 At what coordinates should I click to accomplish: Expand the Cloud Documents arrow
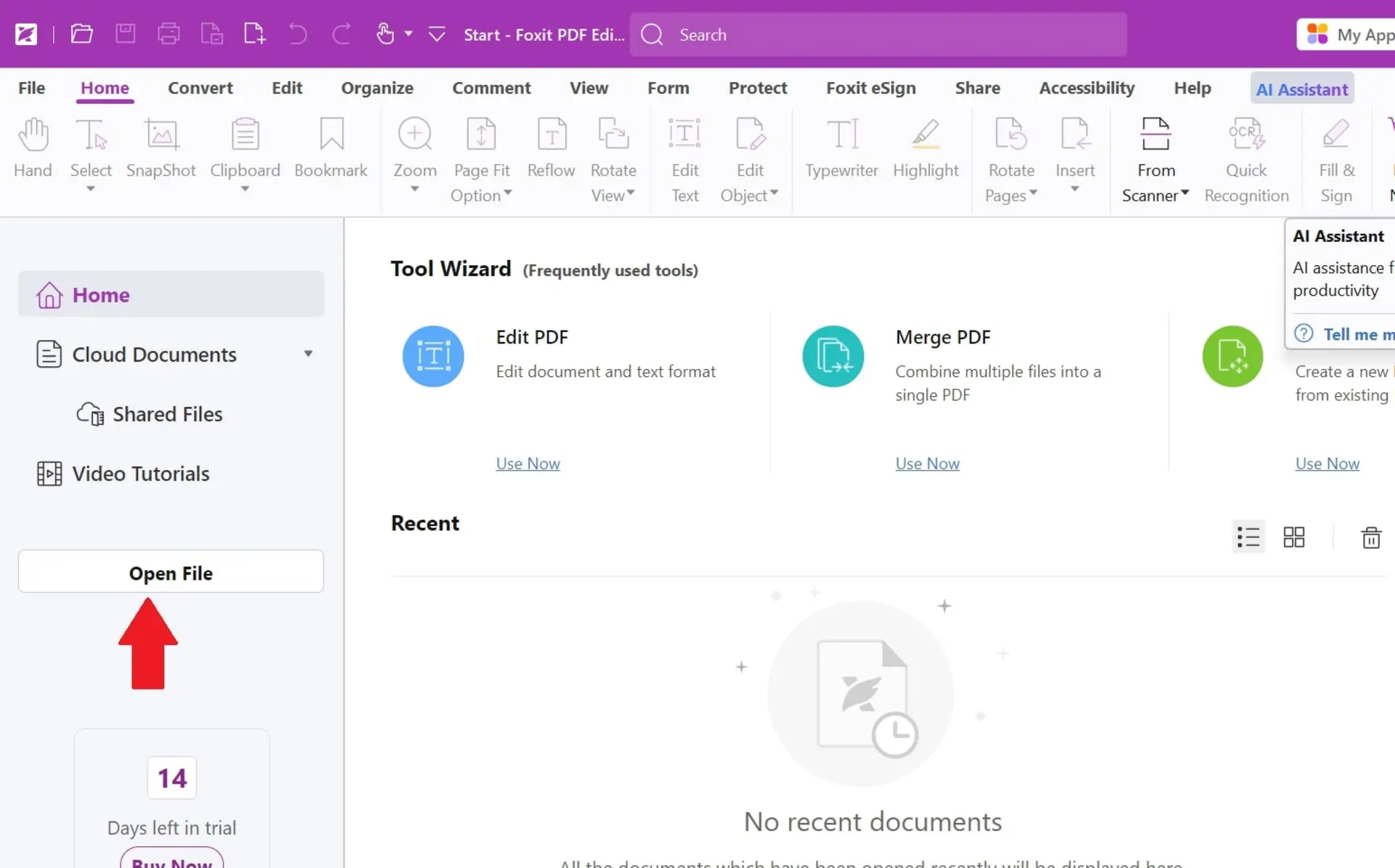click(x=308, y=354)
